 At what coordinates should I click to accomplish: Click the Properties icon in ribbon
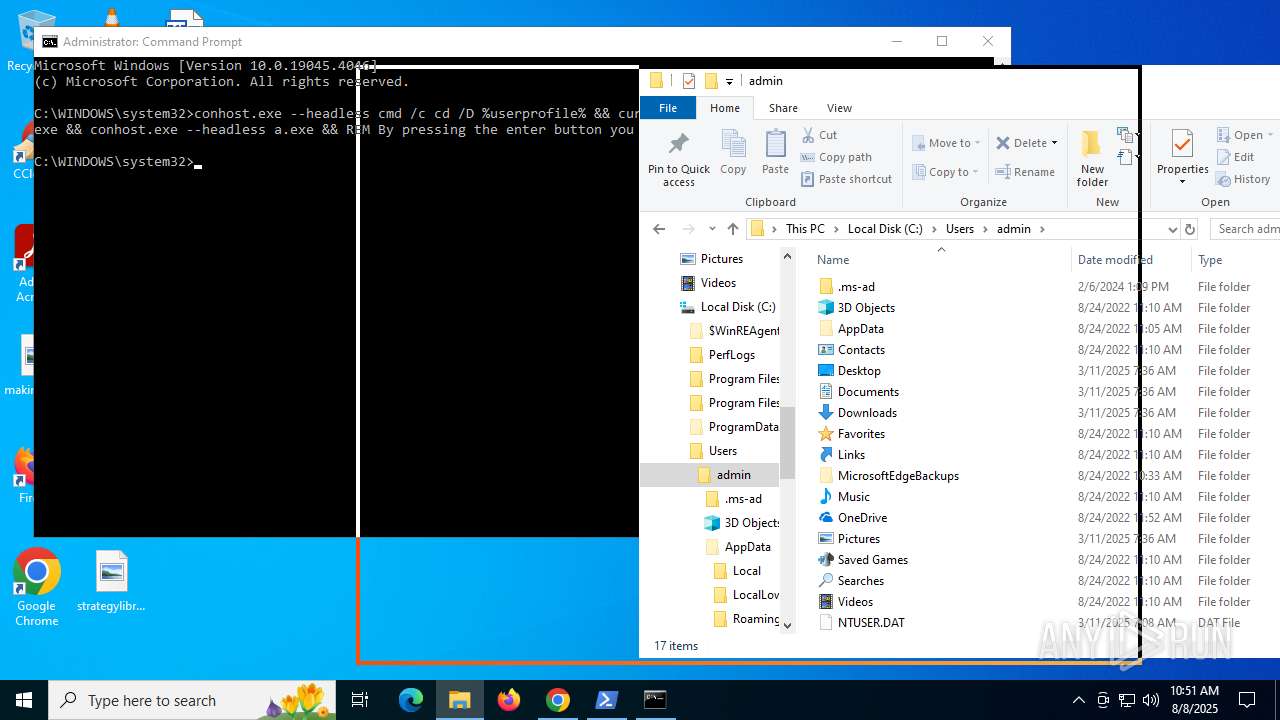coord(1183,146)
